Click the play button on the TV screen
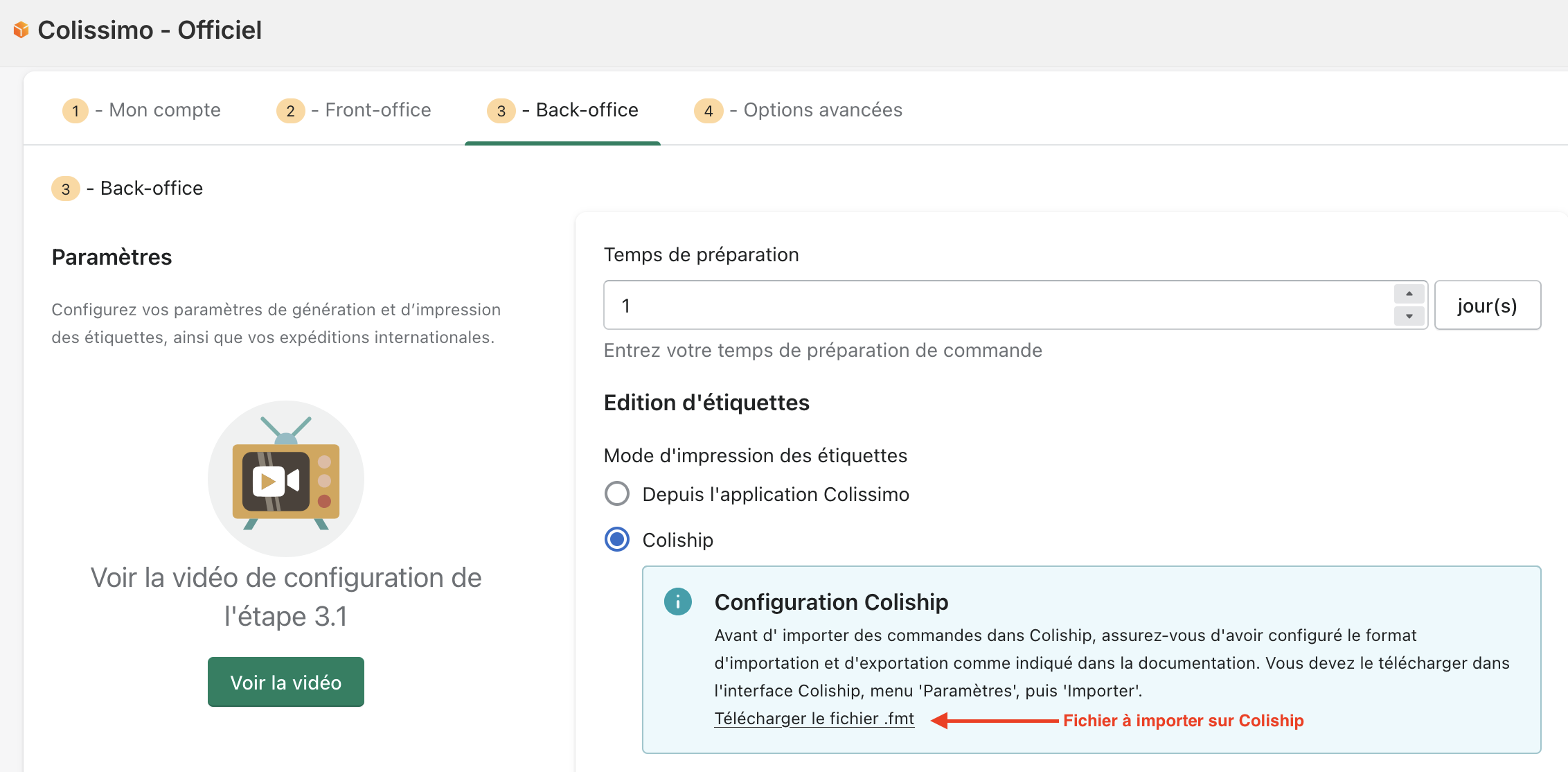This screenshot has height=772, width=1568. (269, 481)
